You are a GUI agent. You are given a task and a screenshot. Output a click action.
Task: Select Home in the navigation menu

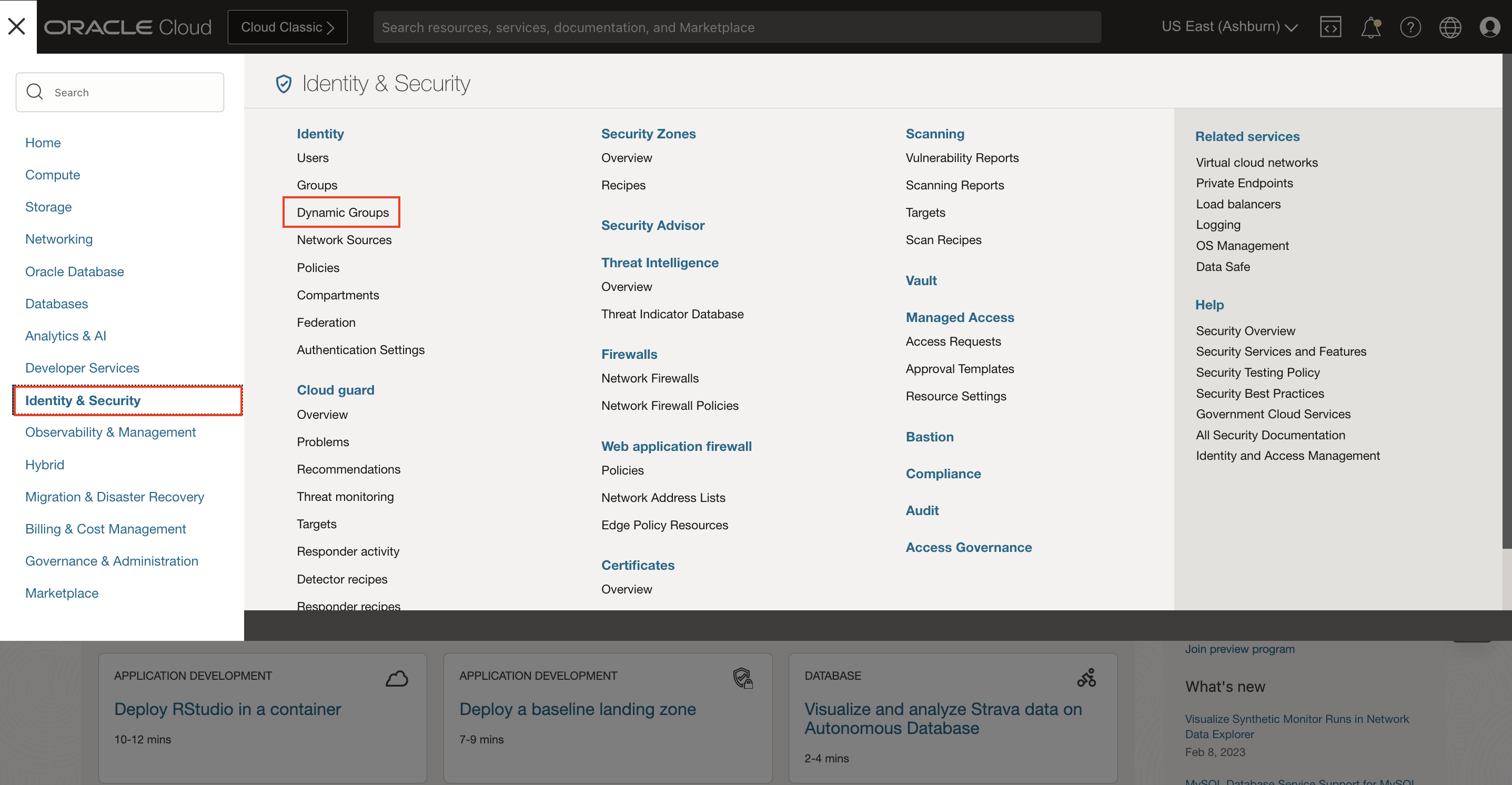(x=43, y=143)
